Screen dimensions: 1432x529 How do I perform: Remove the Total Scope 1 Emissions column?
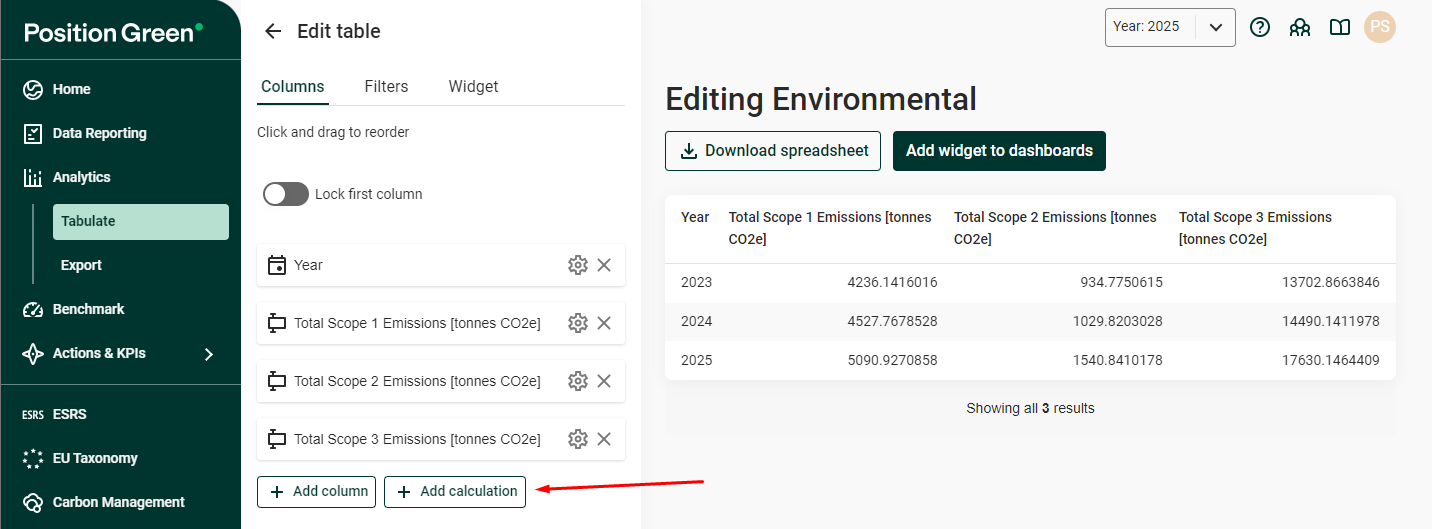pyautogui.click(x=604, y=323)
